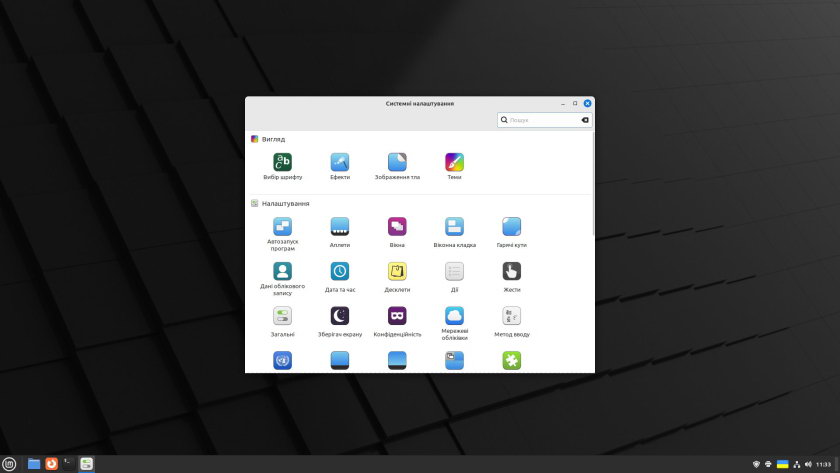This screenshot has height=473, width=840.
Task: Open Конфіденційність privacy settings
Action: (397, 321)
